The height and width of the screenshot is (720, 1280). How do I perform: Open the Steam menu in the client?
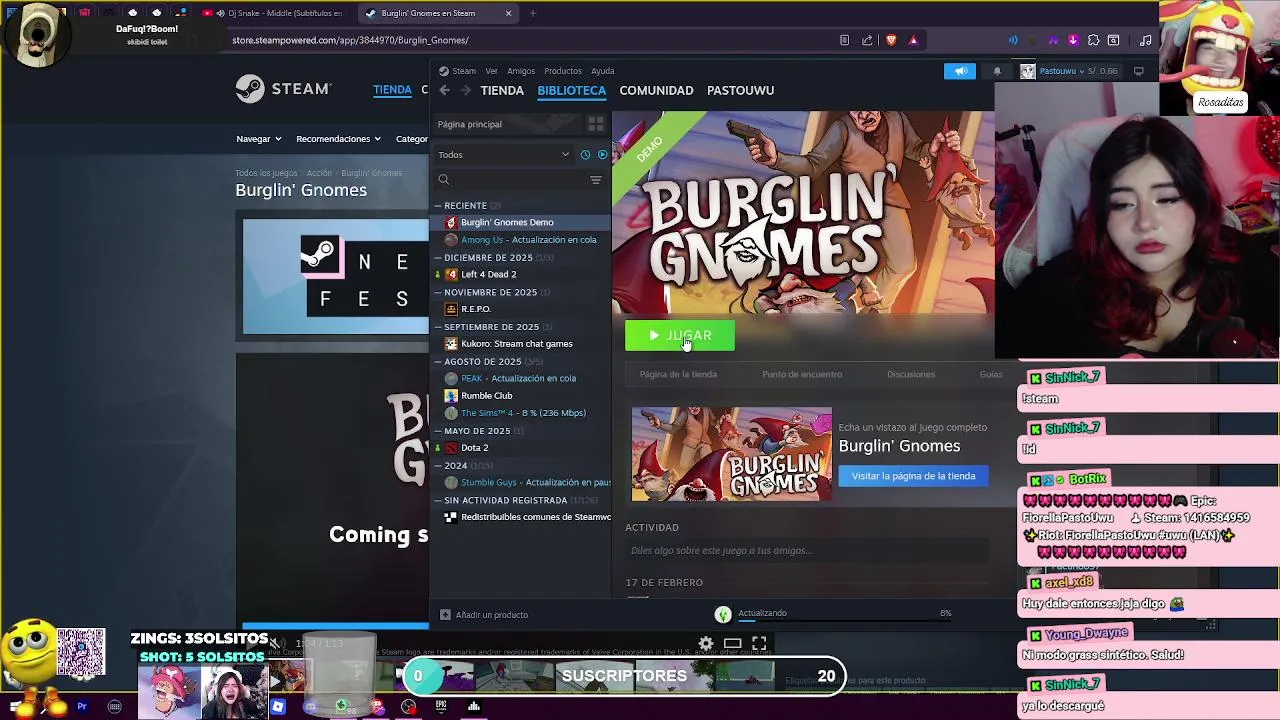tap(464, 71)
